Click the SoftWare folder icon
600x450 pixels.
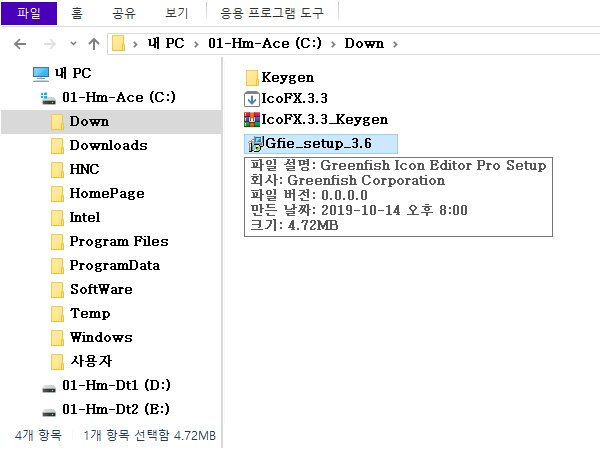coord(57,290)
